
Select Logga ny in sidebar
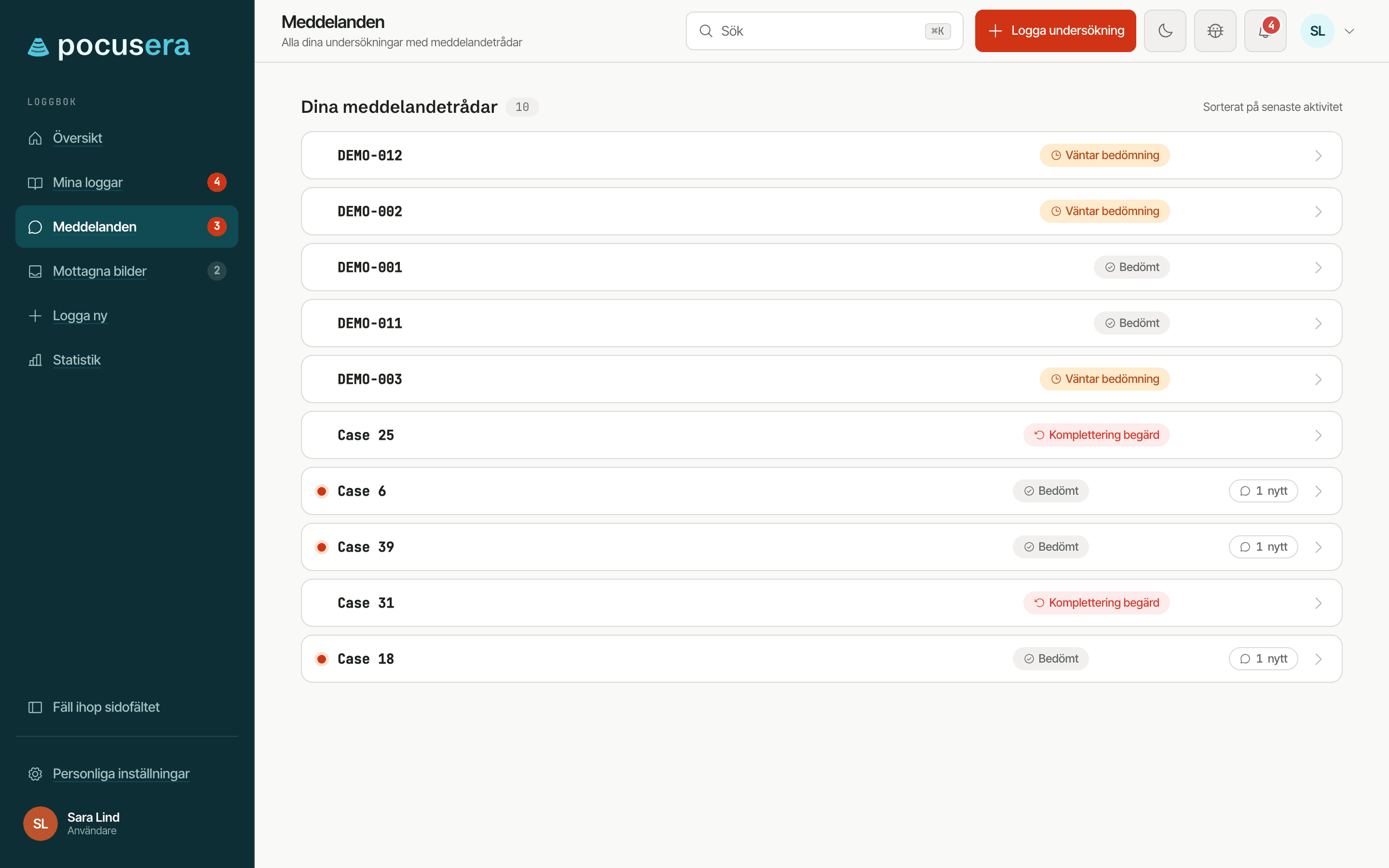[x=126, y=316]
